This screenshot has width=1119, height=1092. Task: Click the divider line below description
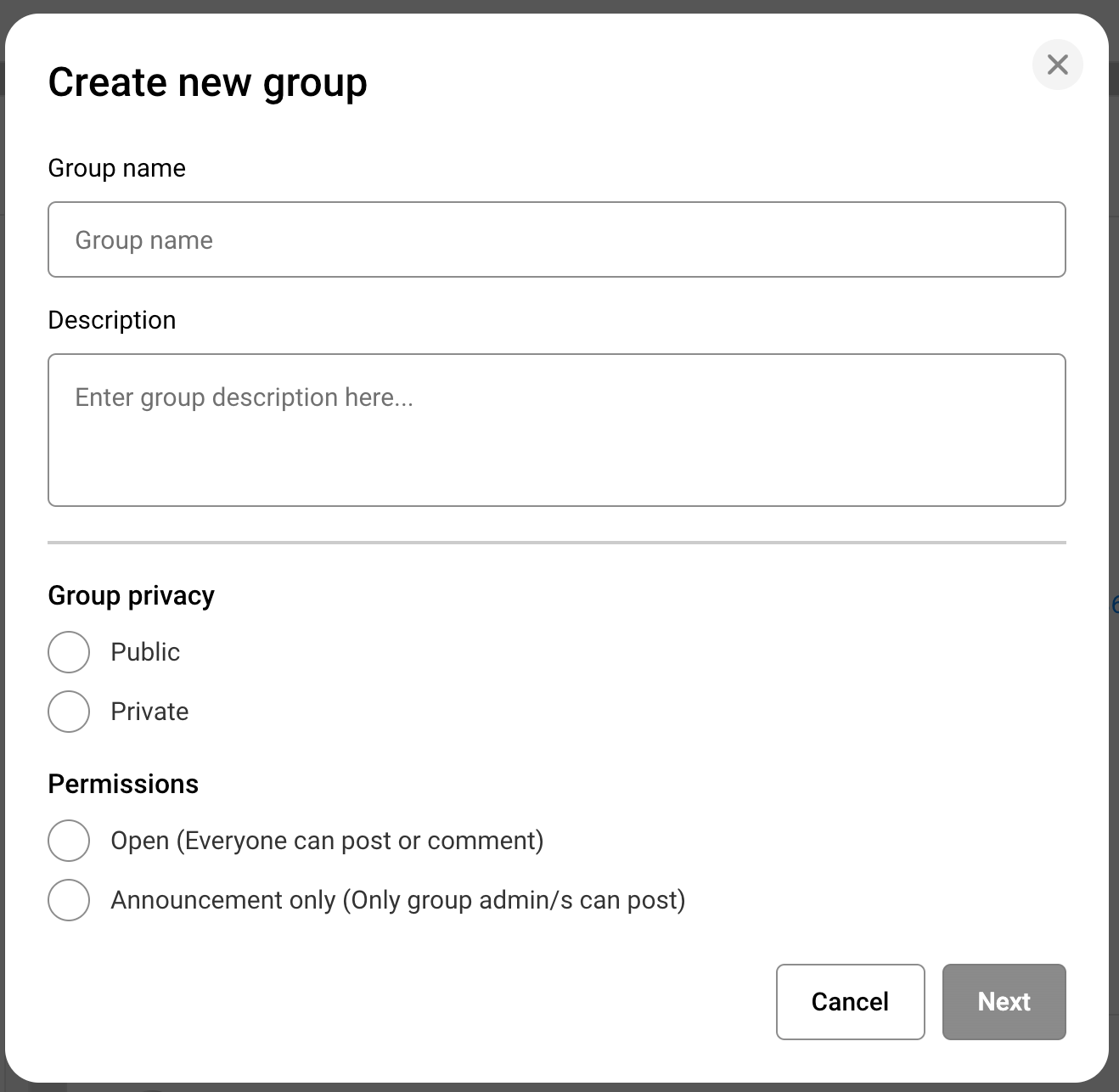pos(557,541)
